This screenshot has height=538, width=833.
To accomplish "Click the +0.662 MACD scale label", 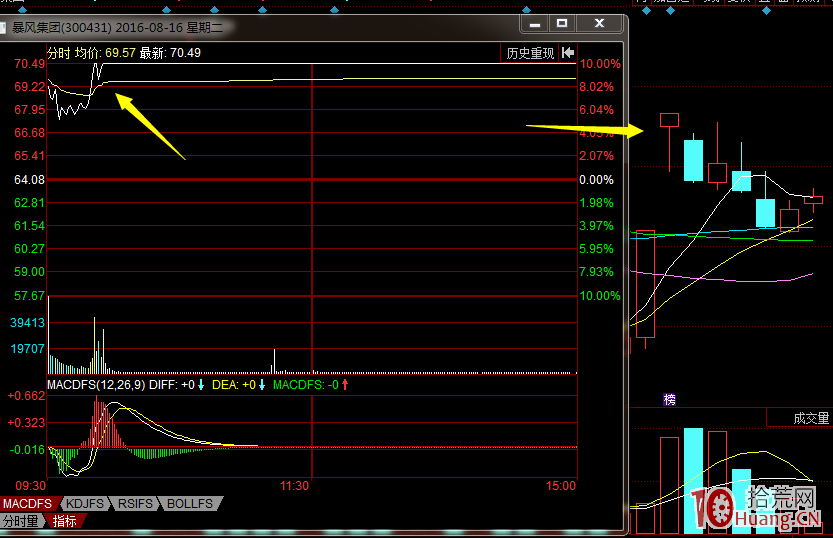I will pyautogui.click(x=26, y=396).
